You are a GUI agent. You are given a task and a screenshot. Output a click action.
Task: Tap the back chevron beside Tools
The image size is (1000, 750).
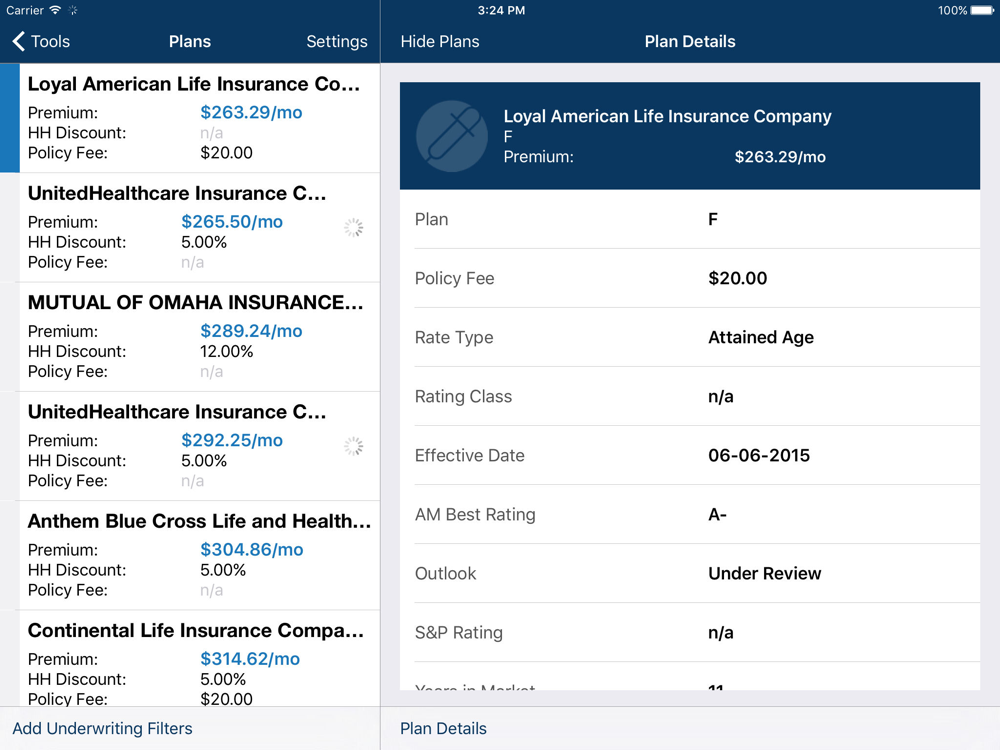point(18,41)
